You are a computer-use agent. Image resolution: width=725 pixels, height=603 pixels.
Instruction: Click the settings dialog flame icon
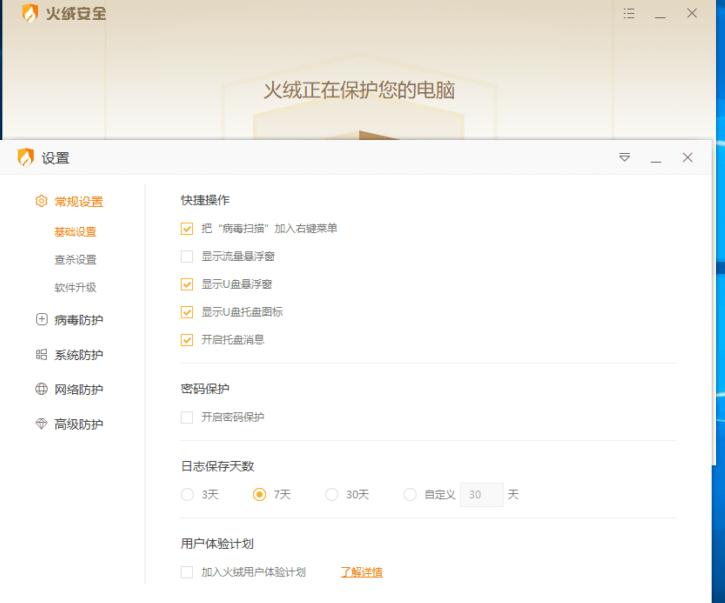click(25, 158)
